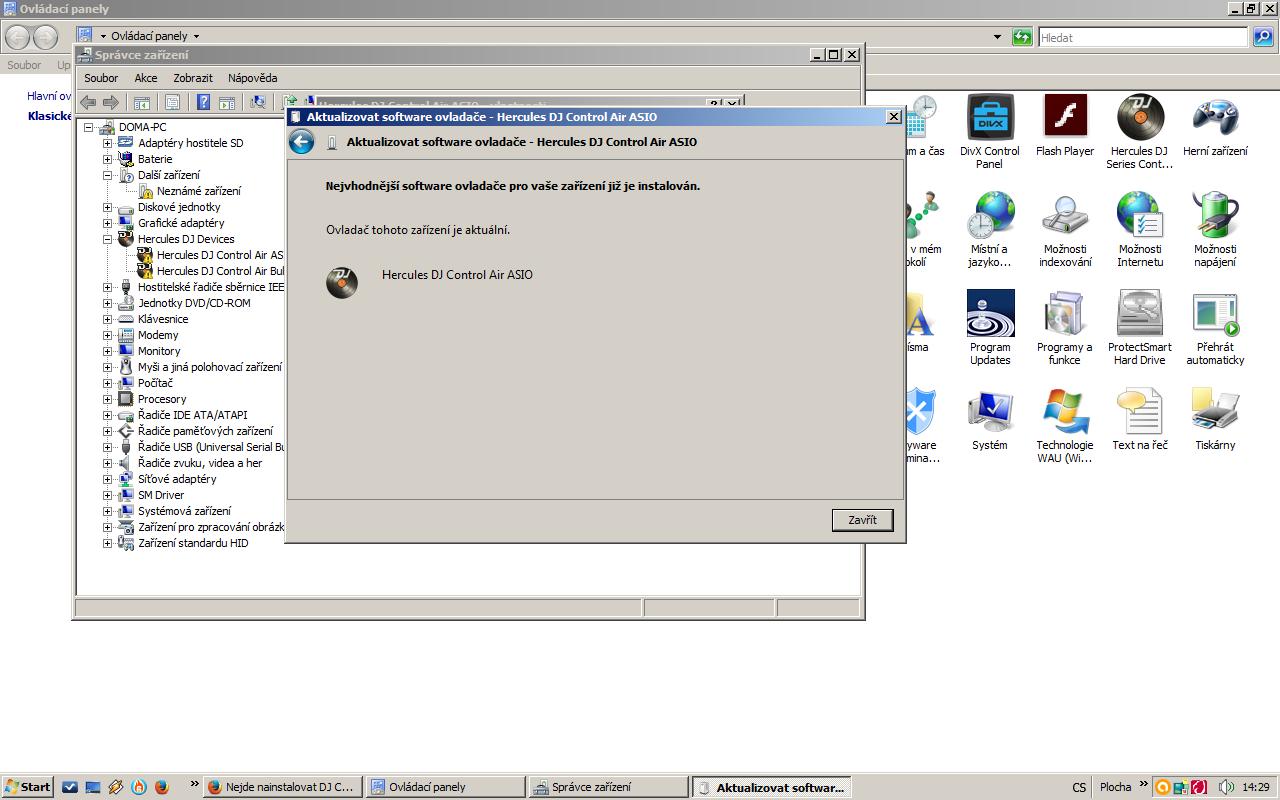Expand Hostitelské řadiče sběrnice IEEE node
This screenshot has height=800, width=1280.
pos(108,287)
